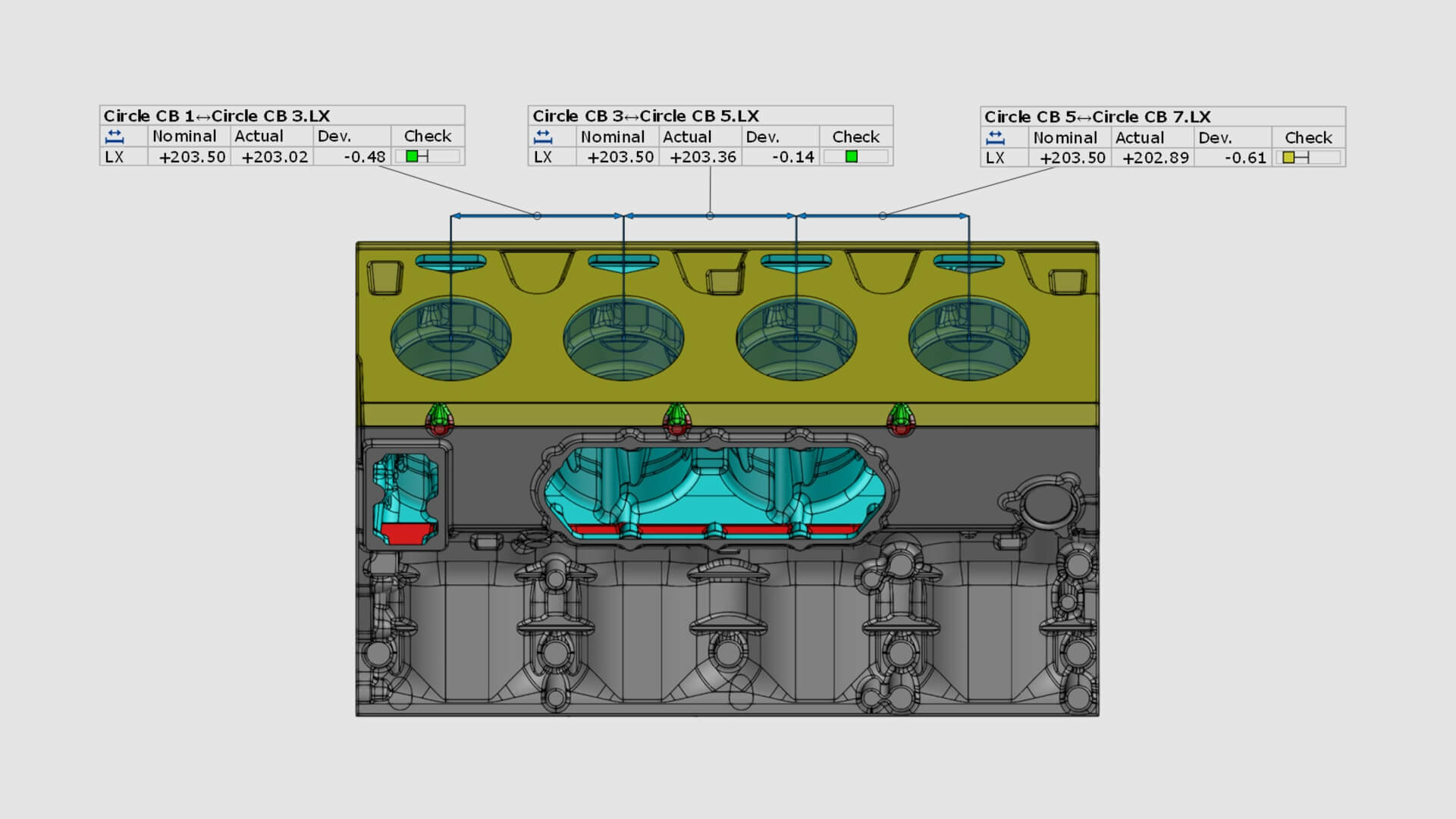The width and height of the screenshot is (1456, 819).
Task: Click Nominal header in CB 3↔CB 5 label
Action: (612, 137)
